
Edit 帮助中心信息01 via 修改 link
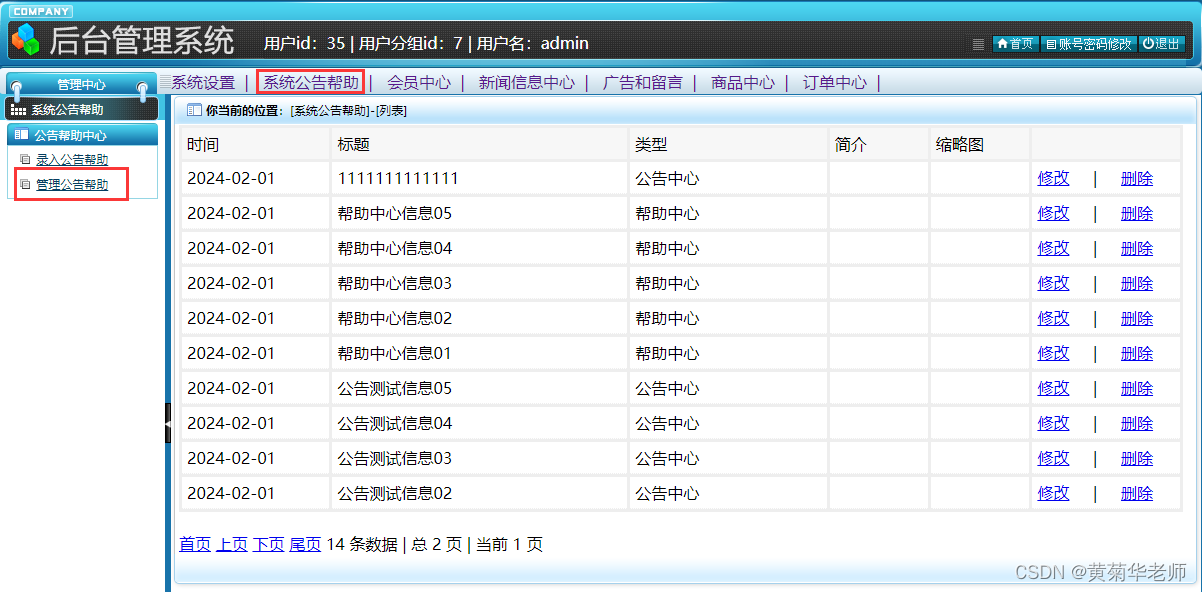[x=1053, y=354]
